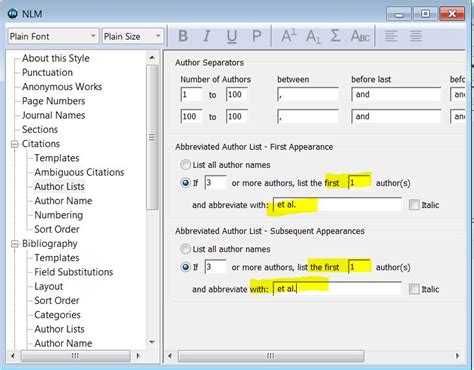
Task: Select the If radio under First Appearance
Action: 185,183
